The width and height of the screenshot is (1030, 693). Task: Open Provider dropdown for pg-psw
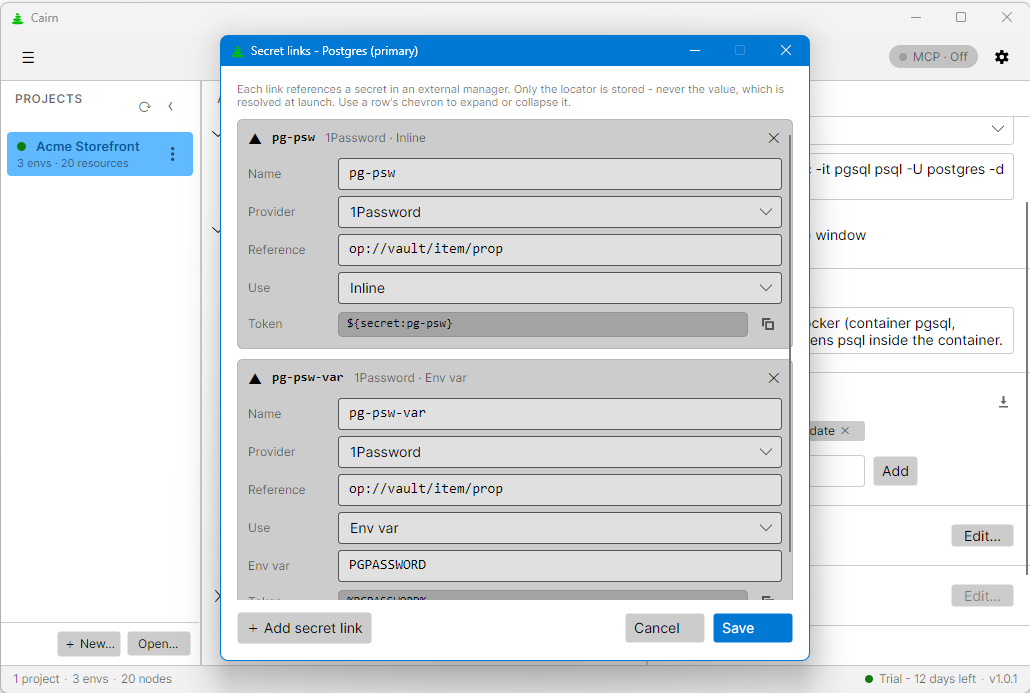coord(560,212)
